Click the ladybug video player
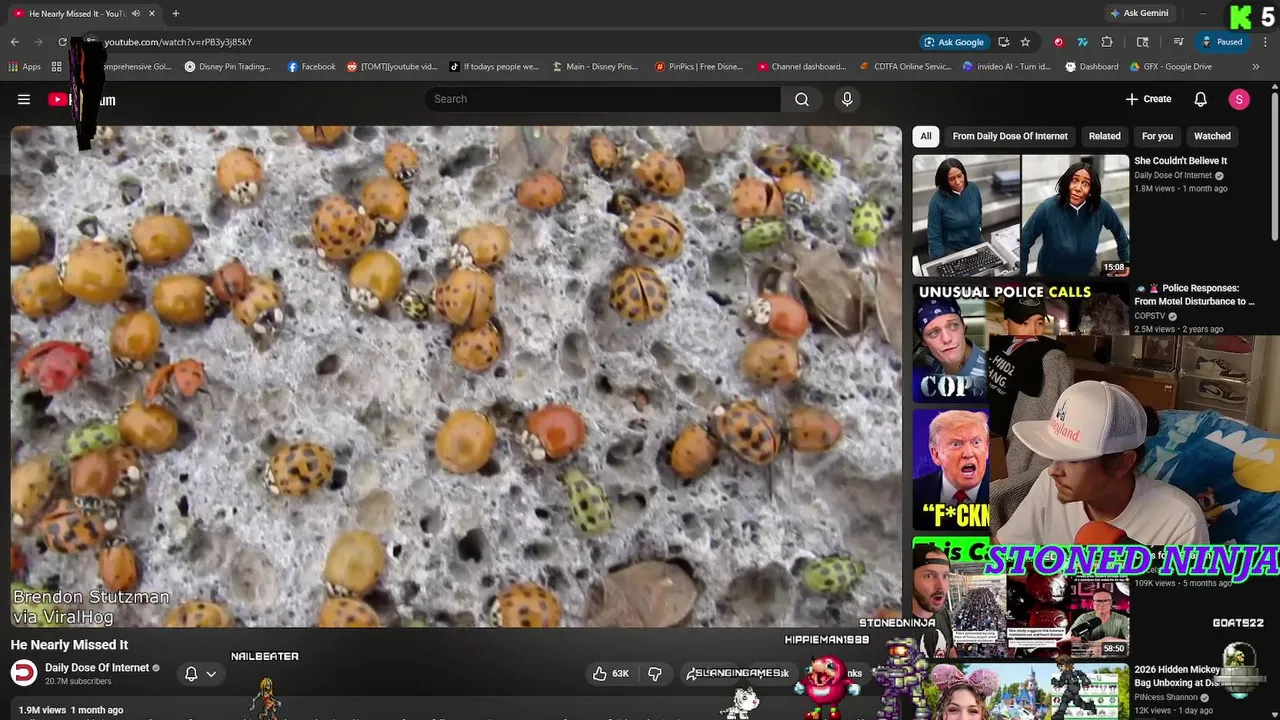Viewport: 1280px width, 720px height. 456,376
